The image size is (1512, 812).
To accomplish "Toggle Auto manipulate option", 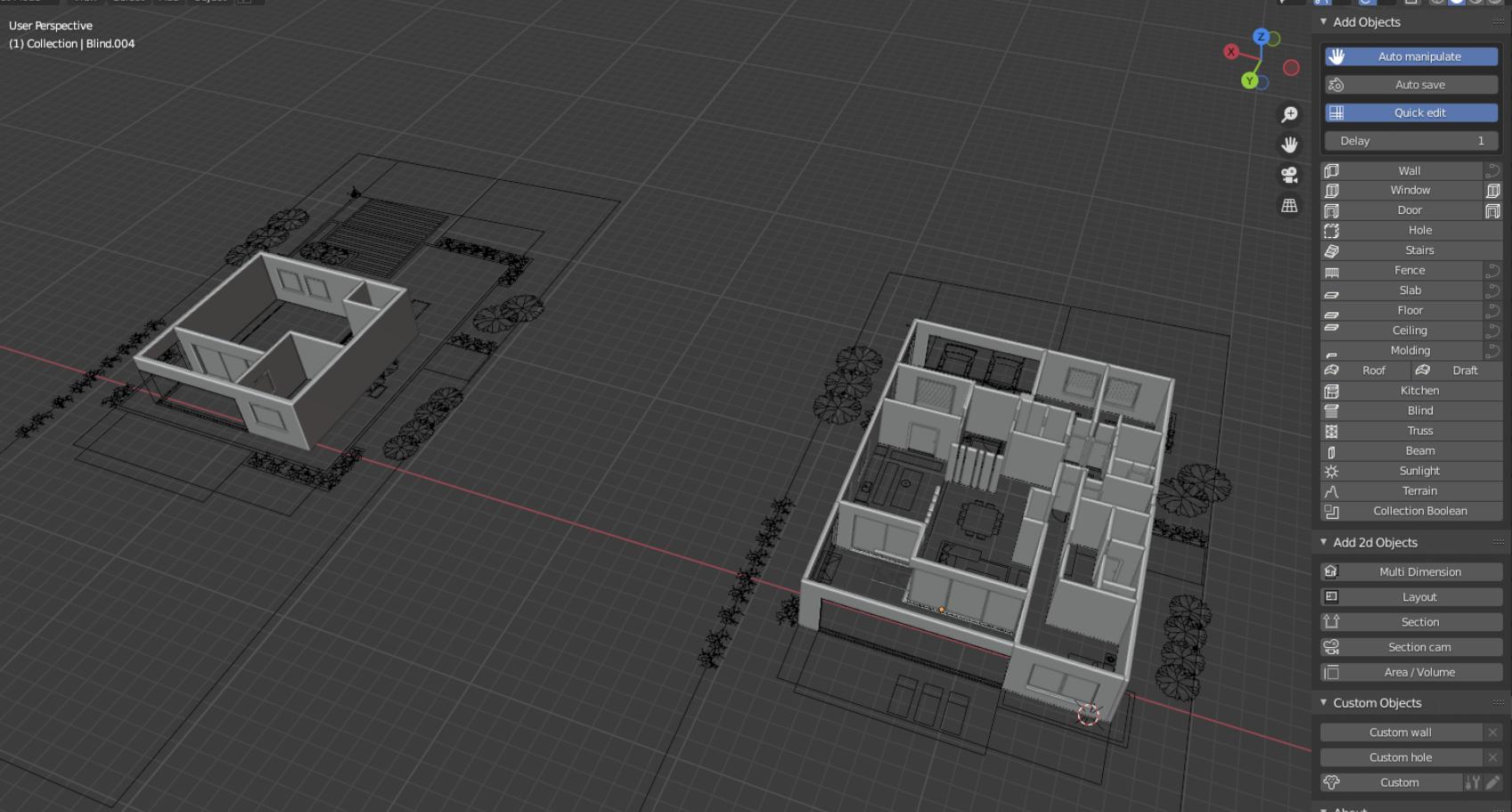I will (1410, 56).
